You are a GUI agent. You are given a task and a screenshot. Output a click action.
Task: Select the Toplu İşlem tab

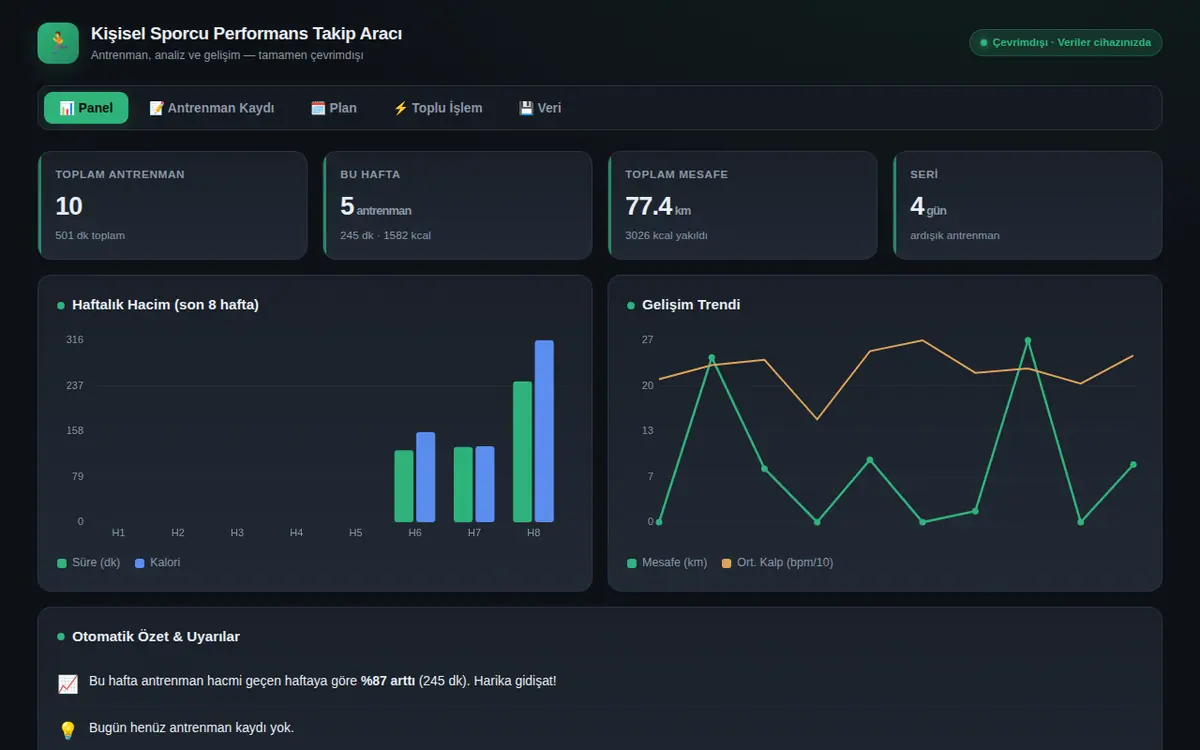[x=438, y=108]
